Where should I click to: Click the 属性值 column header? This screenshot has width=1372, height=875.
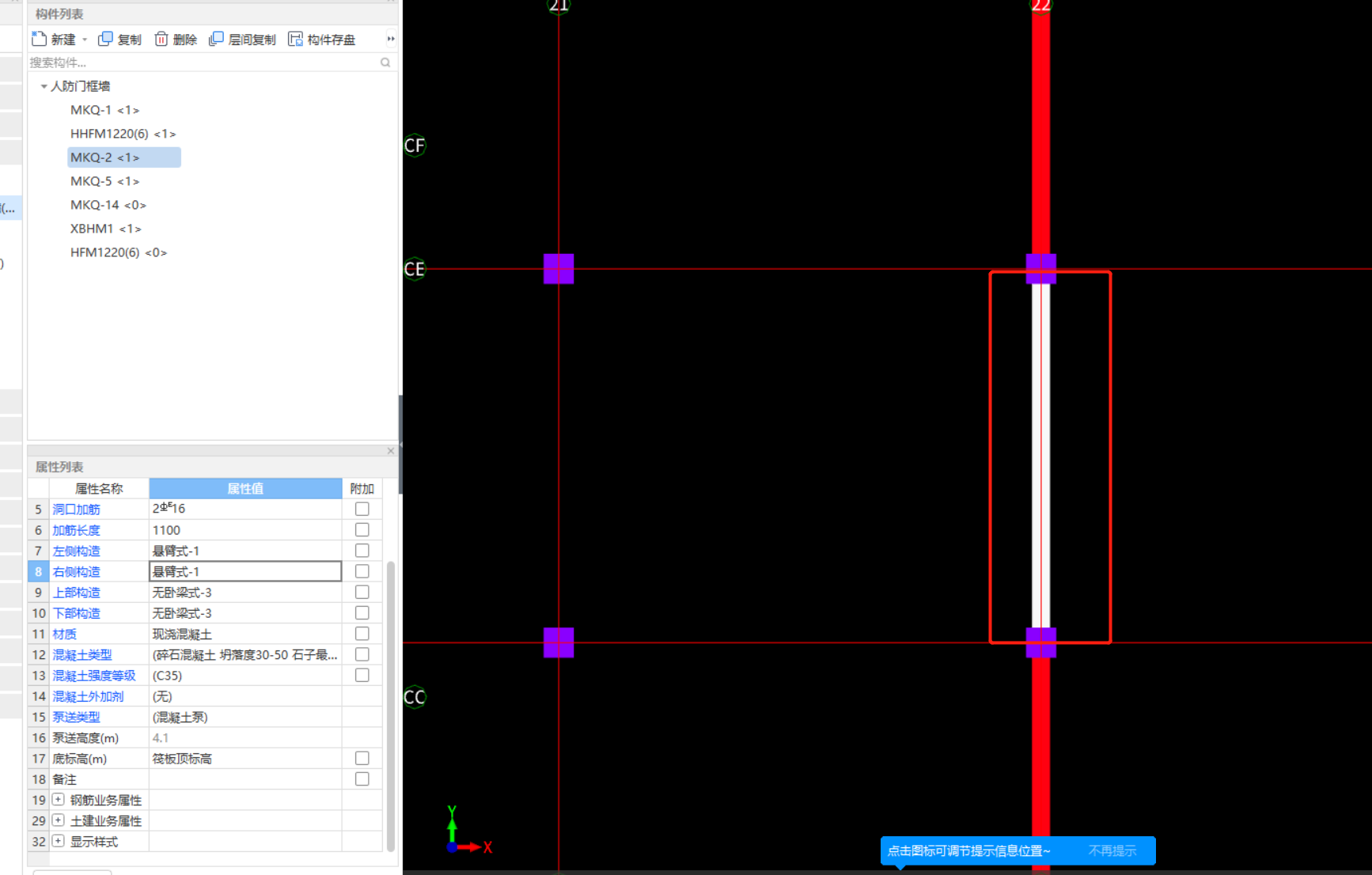(x=245, y=488)
